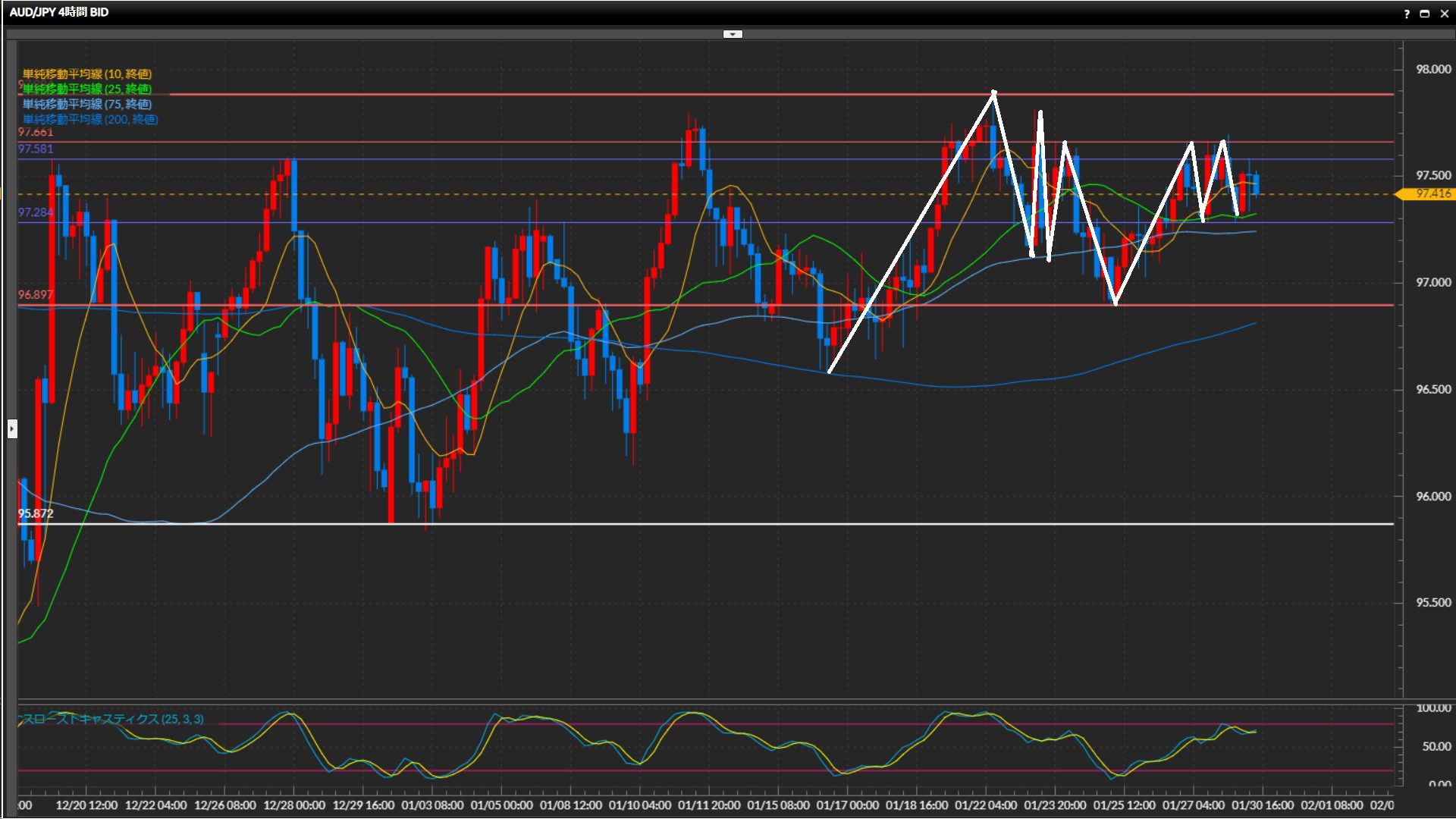Maximize the AUD/JPY chart window
Screen dimensions: 1456x819
1424,14
